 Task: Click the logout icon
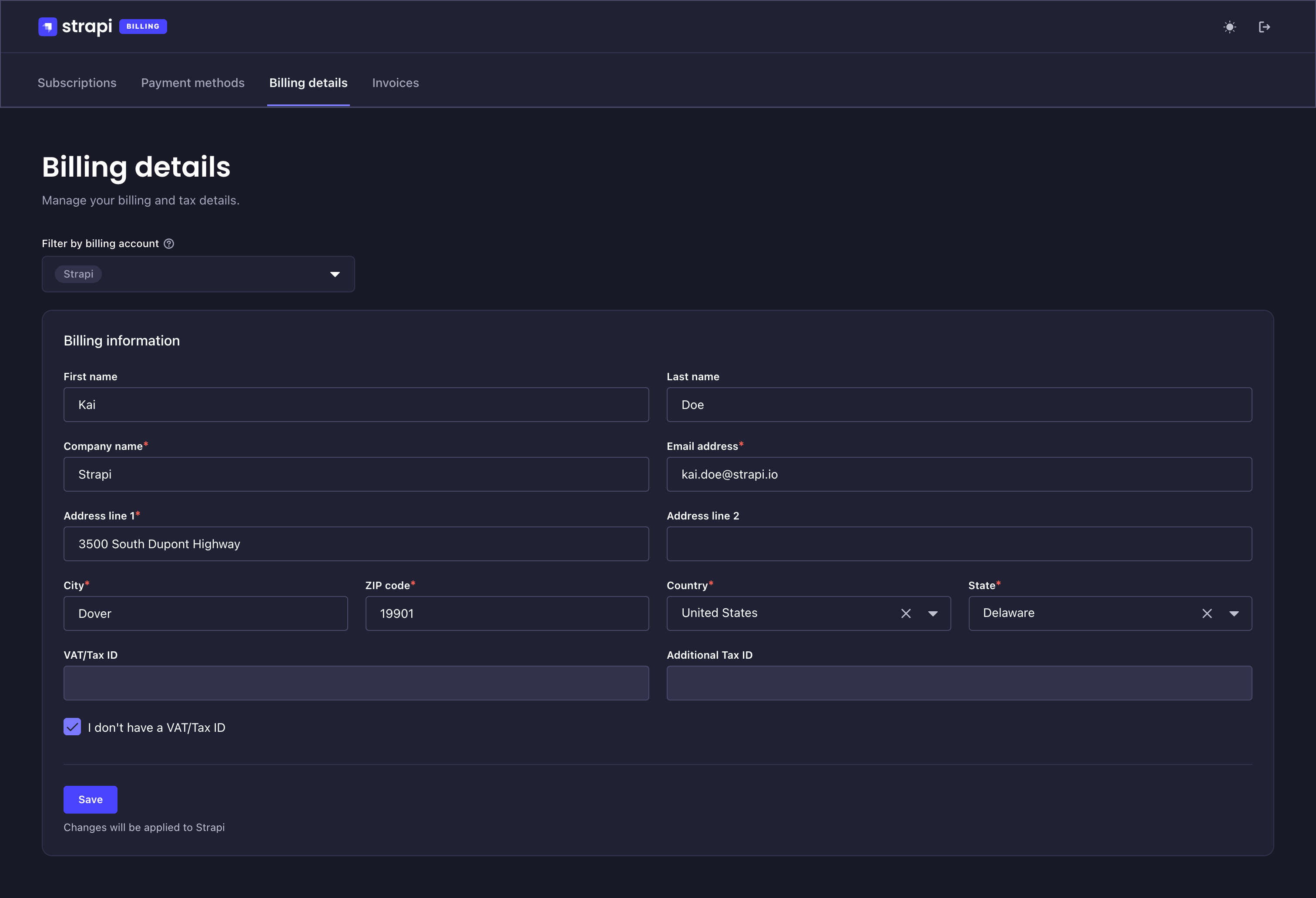pyautogui.click(x=1264, y=27)
